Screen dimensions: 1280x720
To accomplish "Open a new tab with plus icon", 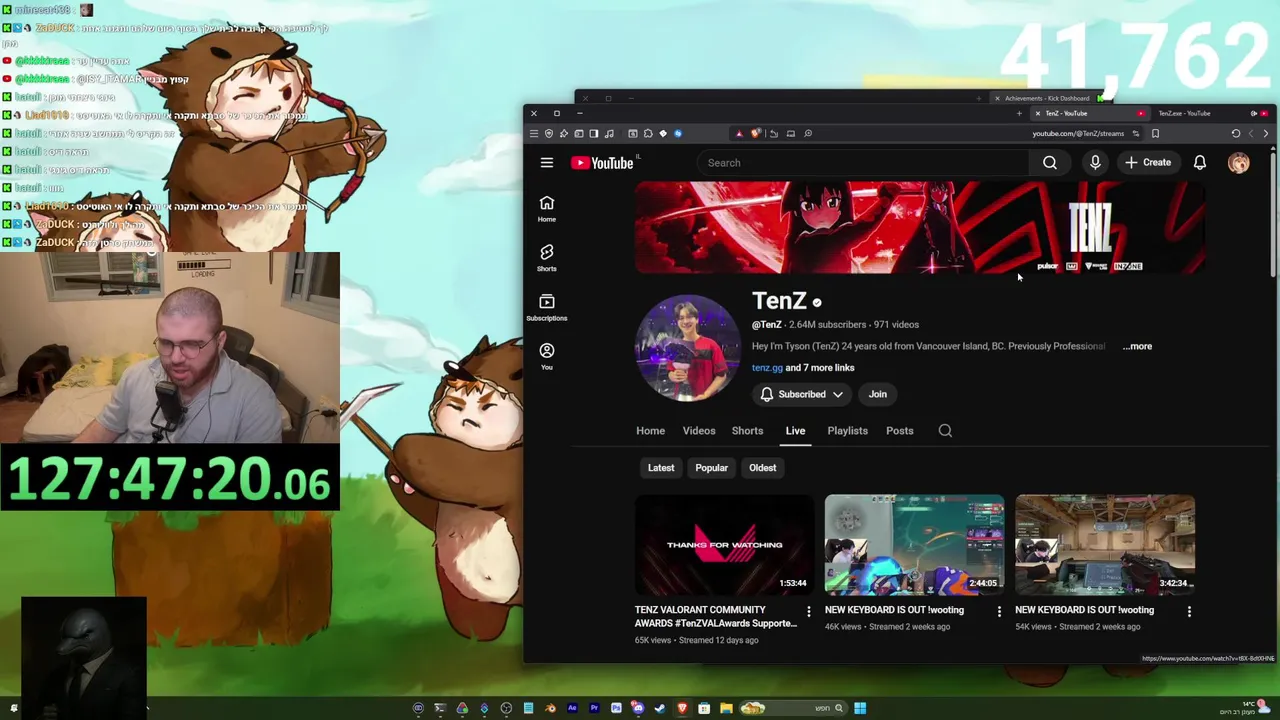I will (1019, 113).
